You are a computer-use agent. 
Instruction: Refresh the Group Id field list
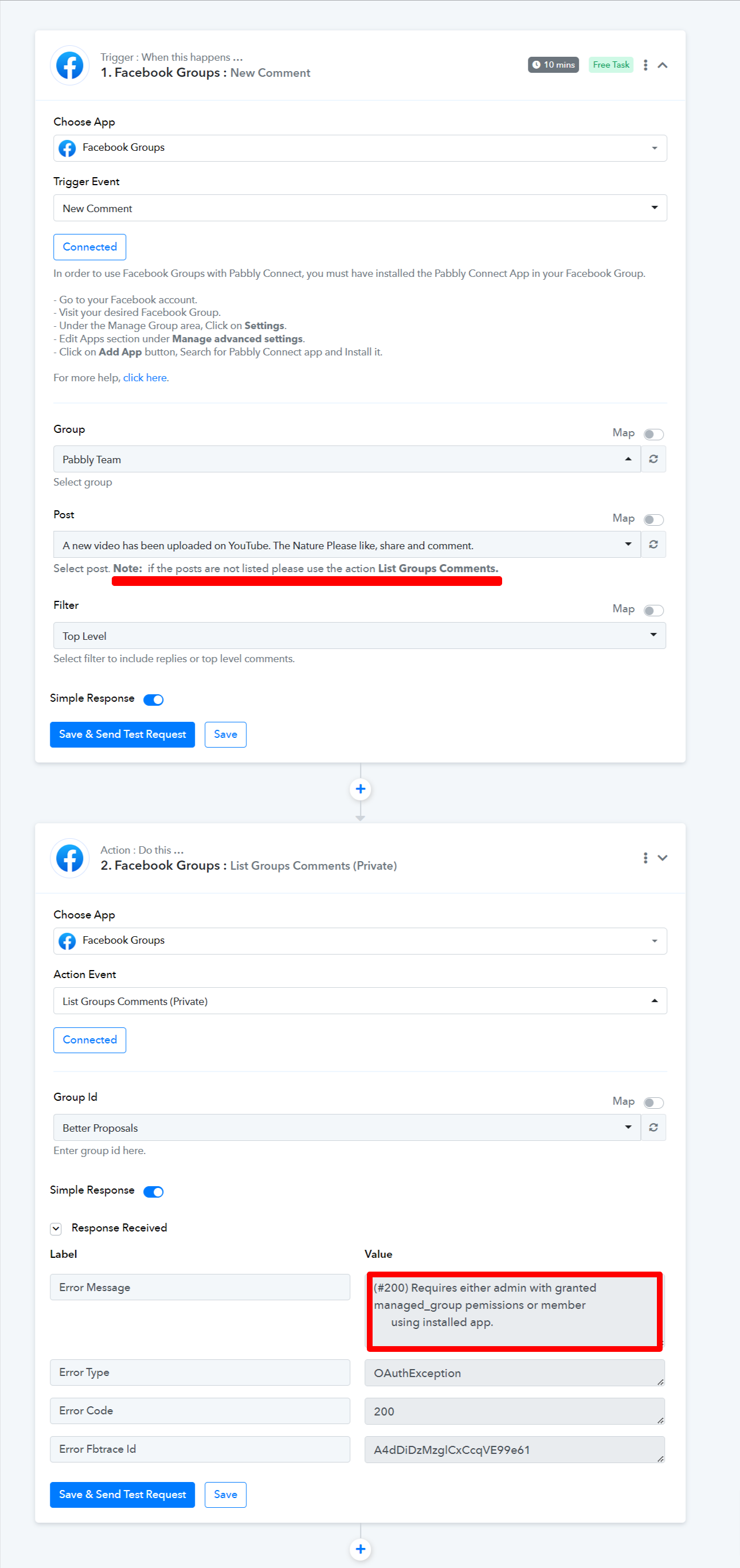(653, 1127)
